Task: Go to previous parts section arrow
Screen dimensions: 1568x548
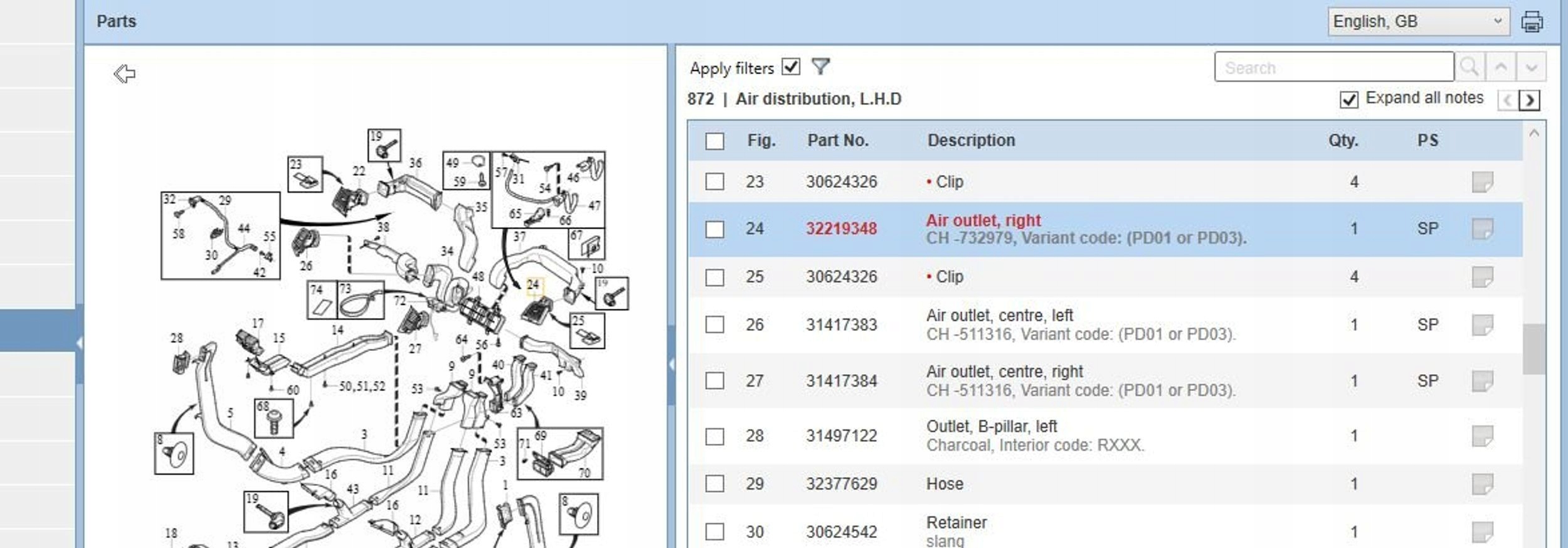Action: 1508,100
